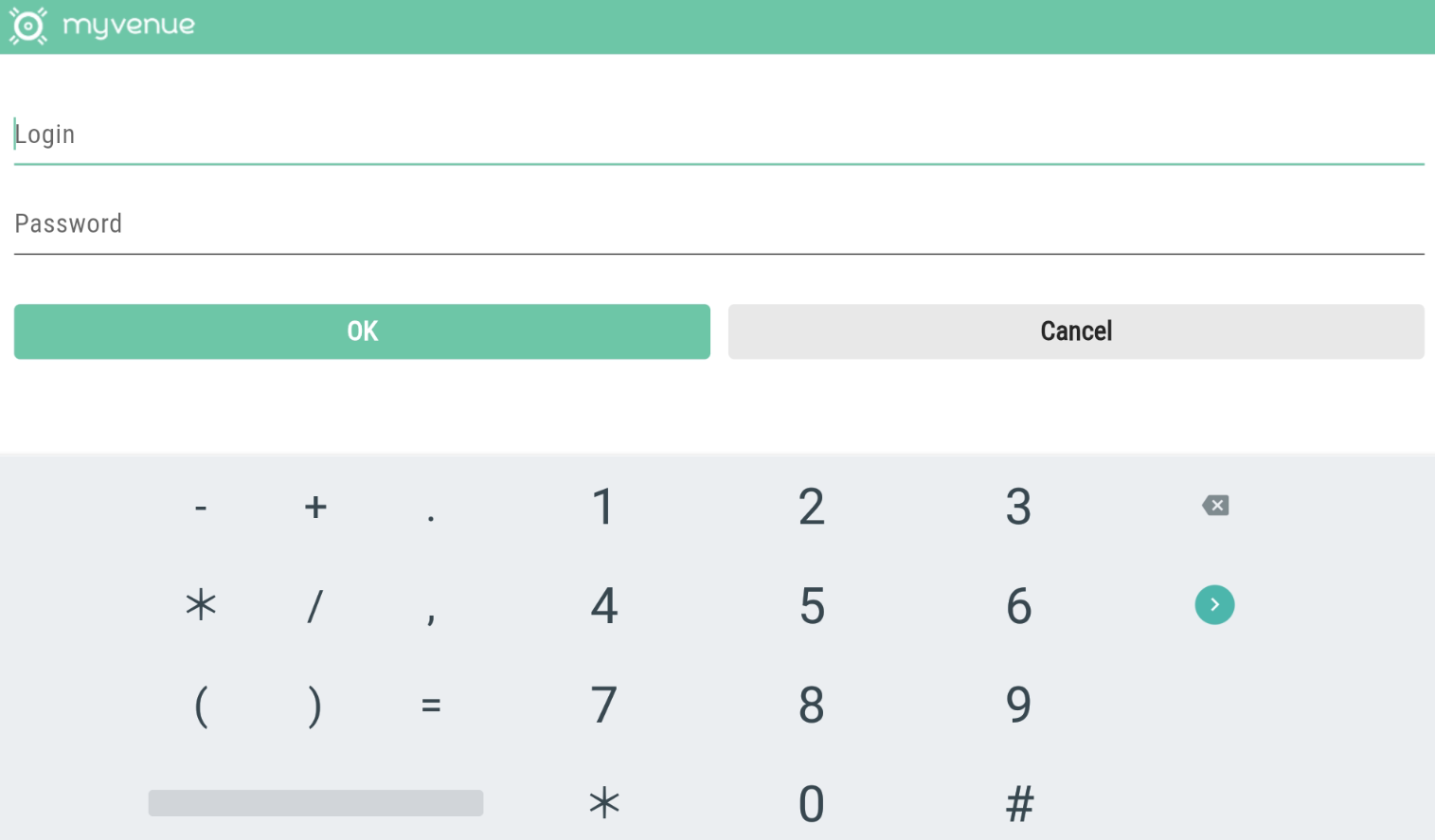The height and width of the screenshot is (840, 1435).
Task: Tap the open parenthesis key
Action: click(x=201, y=705)
